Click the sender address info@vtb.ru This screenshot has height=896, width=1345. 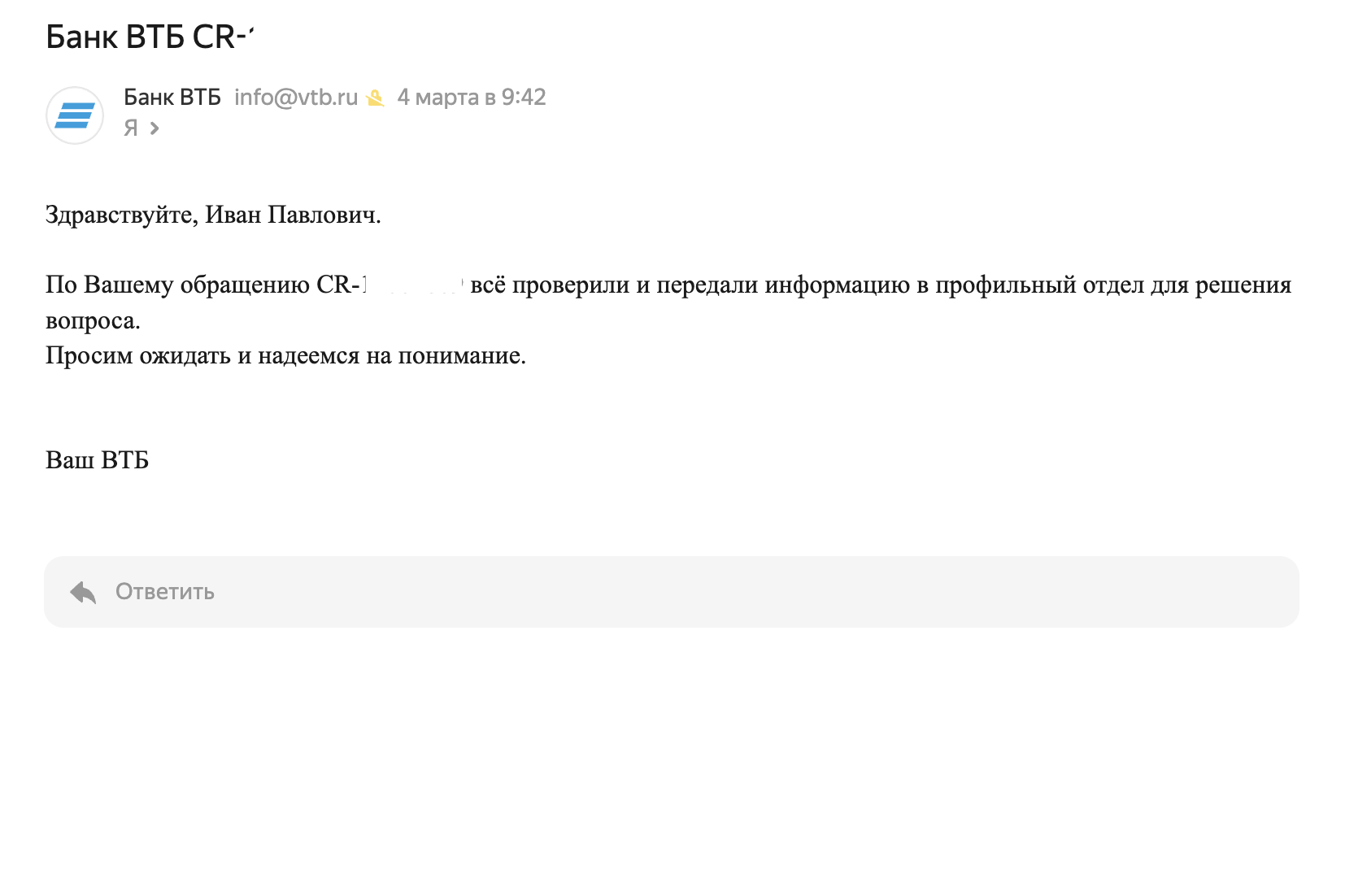coord(296,98)
